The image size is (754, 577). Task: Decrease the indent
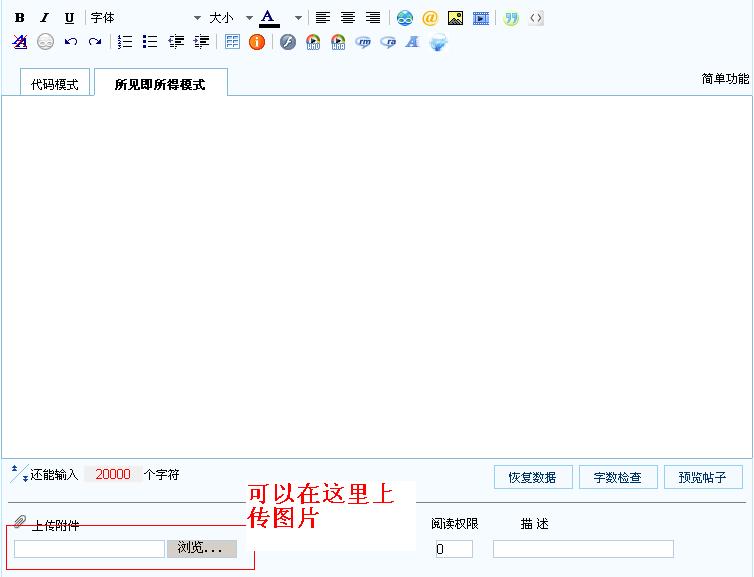tap(176, 42)
